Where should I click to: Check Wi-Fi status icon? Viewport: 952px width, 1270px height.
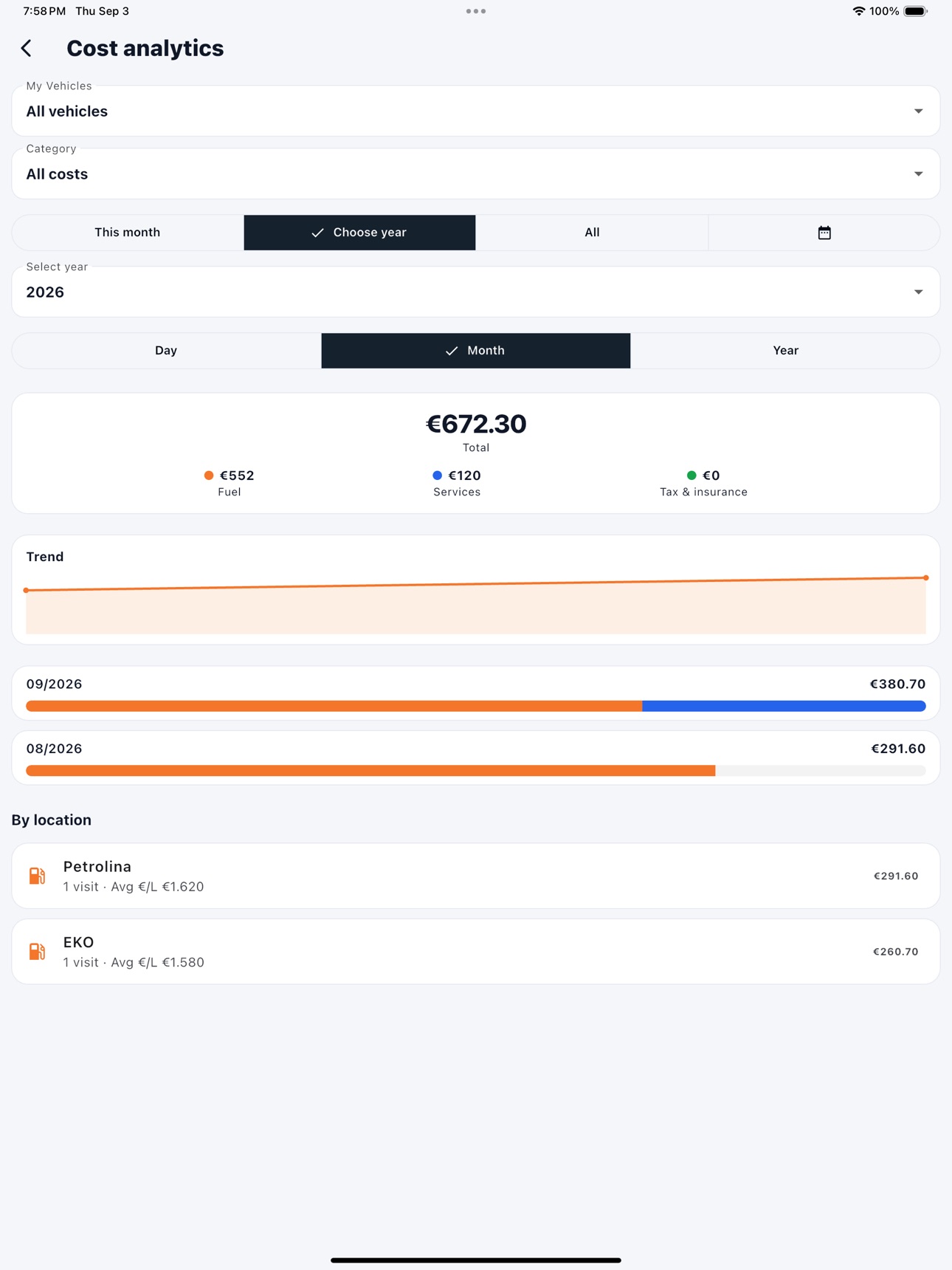pyautogui.click(x=858, y=11)
